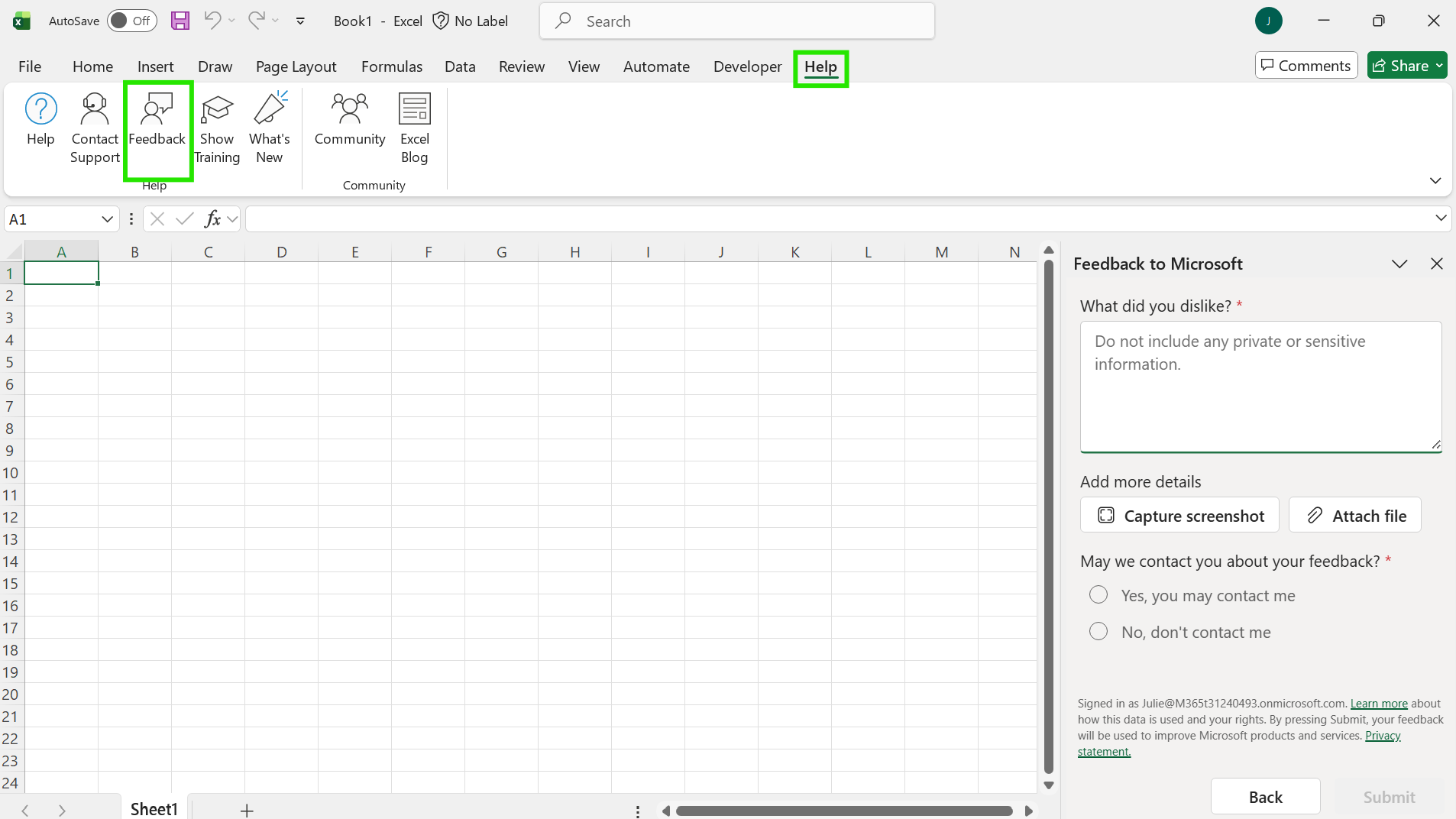Click the Redo arrow icon

[x=257, y=21]
